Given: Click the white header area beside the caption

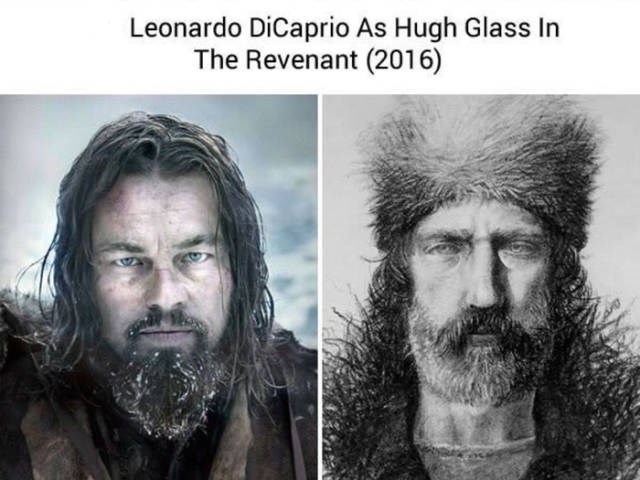Looking at the screenshot, I should tap(600, 45).
